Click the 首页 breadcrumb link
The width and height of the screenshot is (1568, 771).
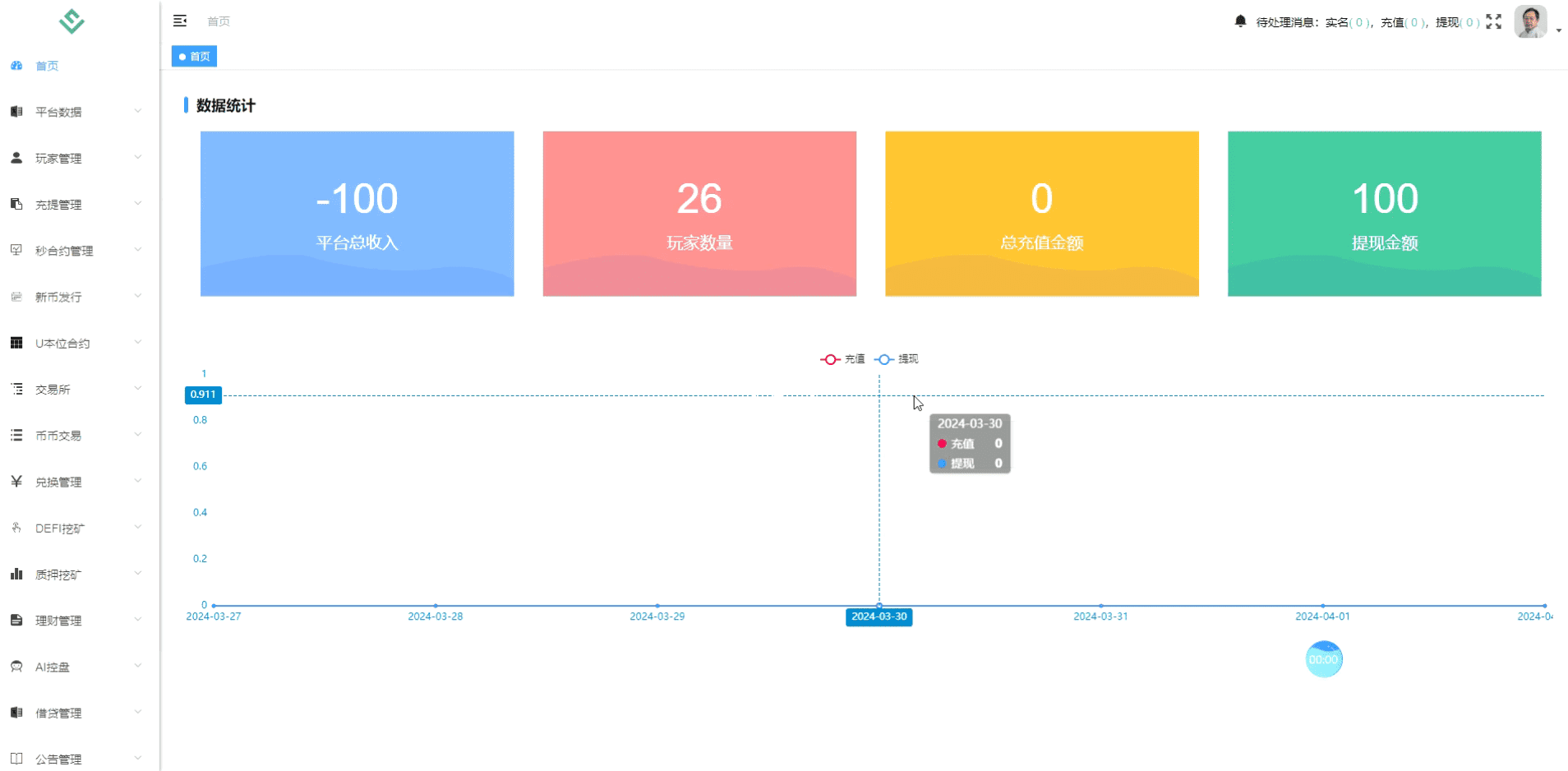click(219, 21)
